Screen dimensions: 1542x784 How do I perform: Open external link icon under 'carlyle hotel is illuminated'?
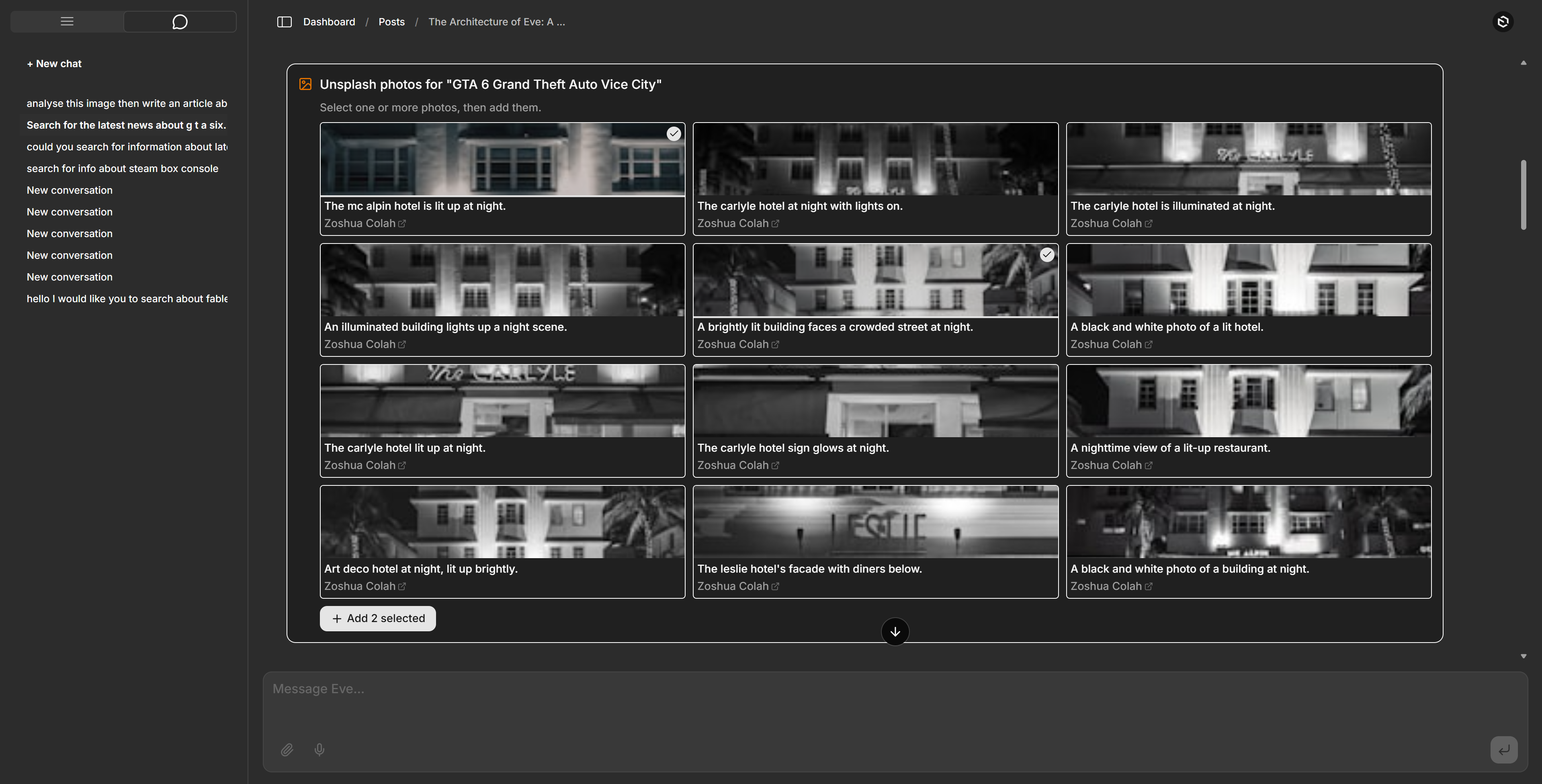pyautogui.click(x=1148, y=224)
